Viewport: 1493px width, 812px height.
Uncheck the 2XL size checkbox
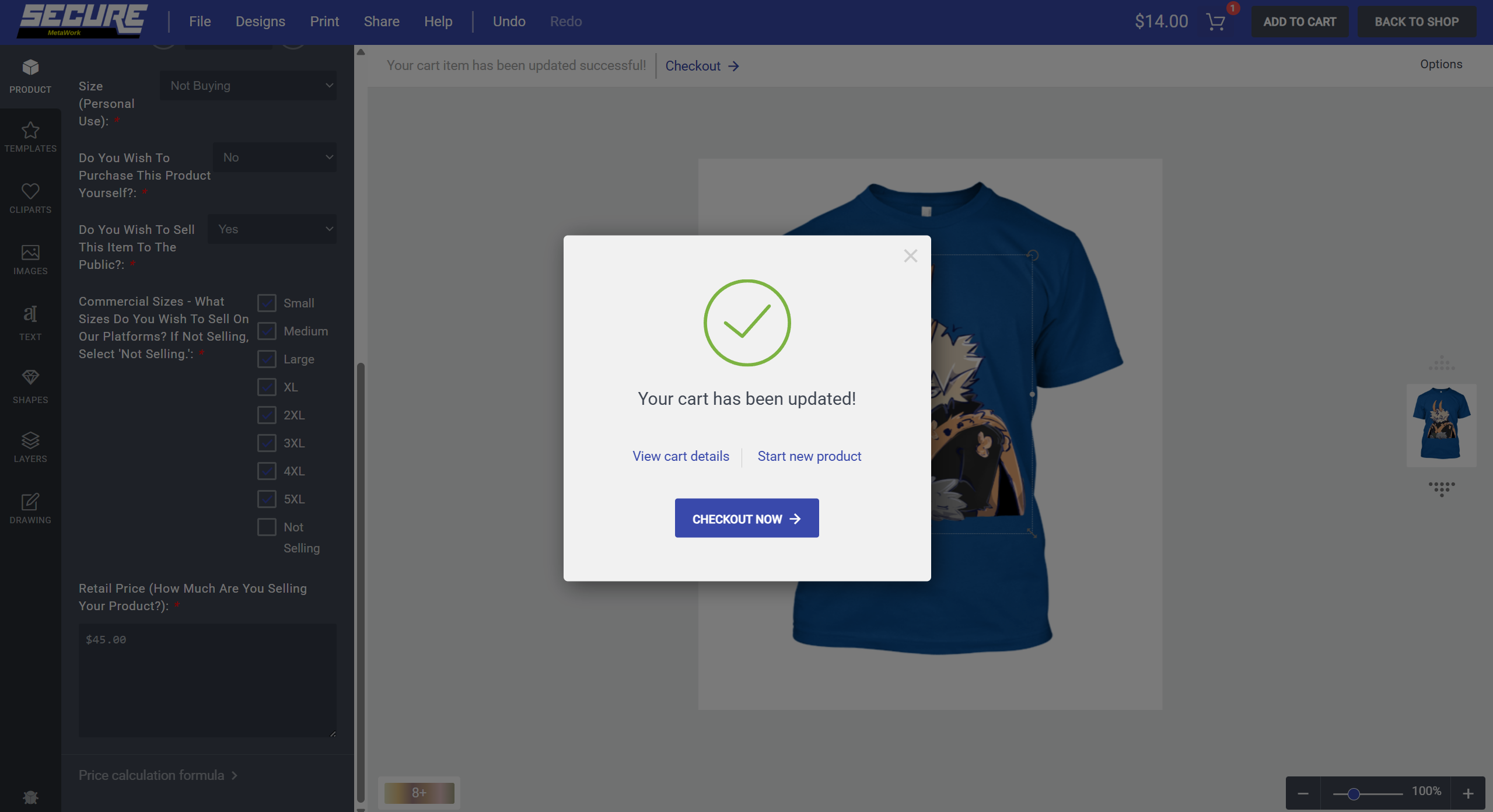tap(267, 415)
